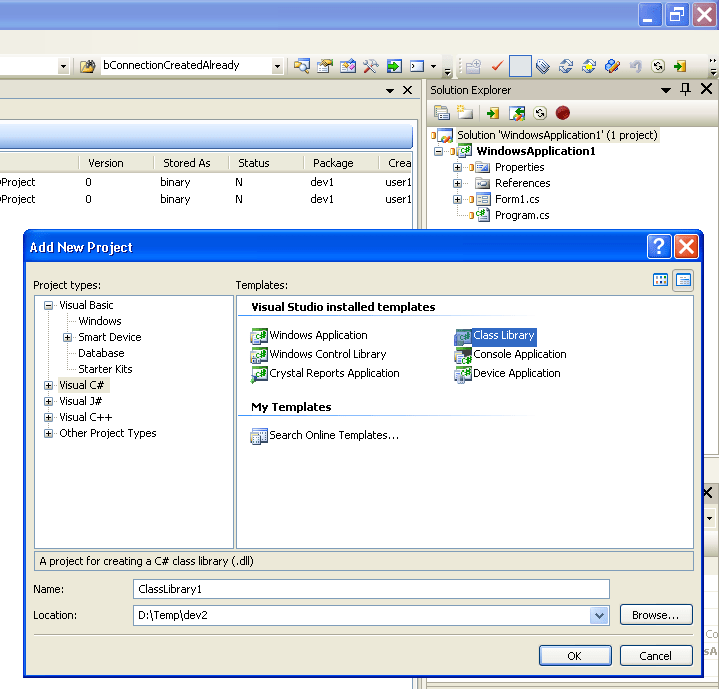Select the Console Application template
Image resolution: width=719 pixels, height=689 pixels.
510,354
